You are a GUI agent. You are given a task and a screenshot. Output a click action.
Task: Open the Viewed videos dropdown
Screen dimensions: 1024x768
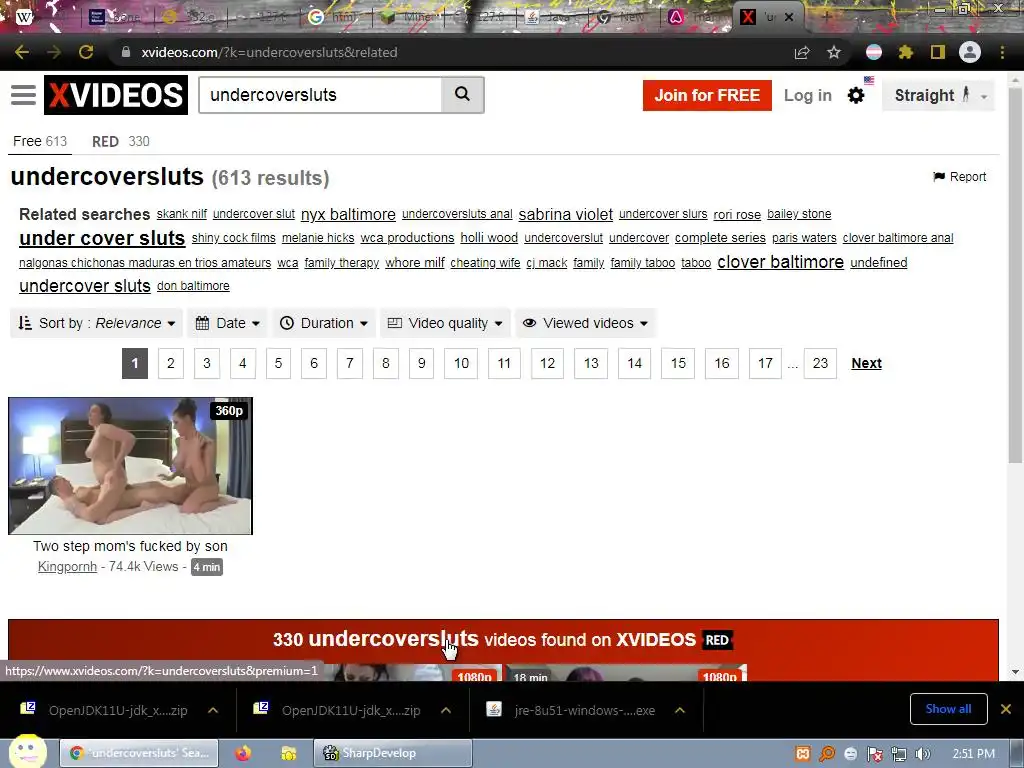click(585, 323)
